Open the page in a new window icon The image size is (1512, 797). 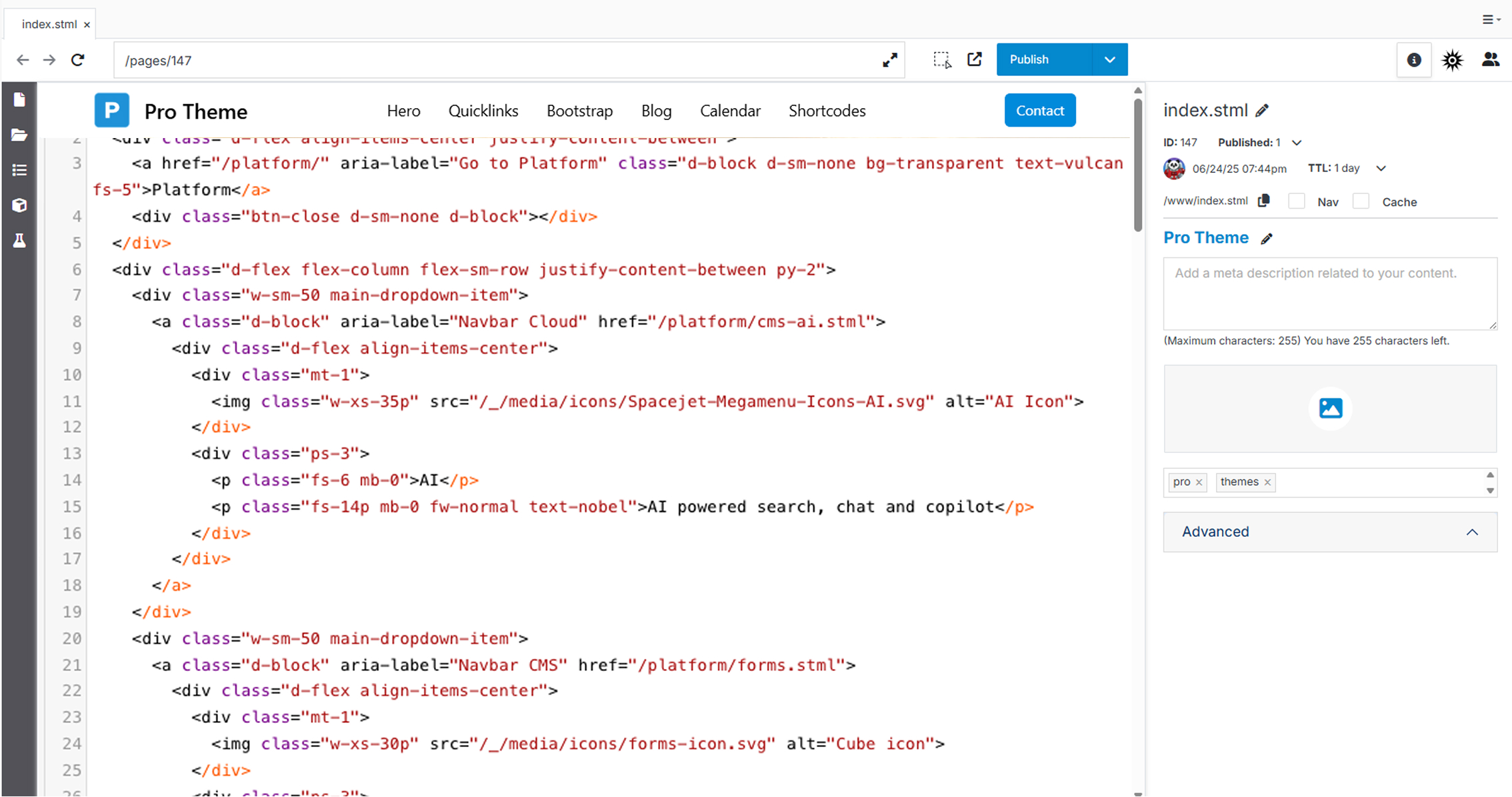pyautogui.click(x=975, y=59)
